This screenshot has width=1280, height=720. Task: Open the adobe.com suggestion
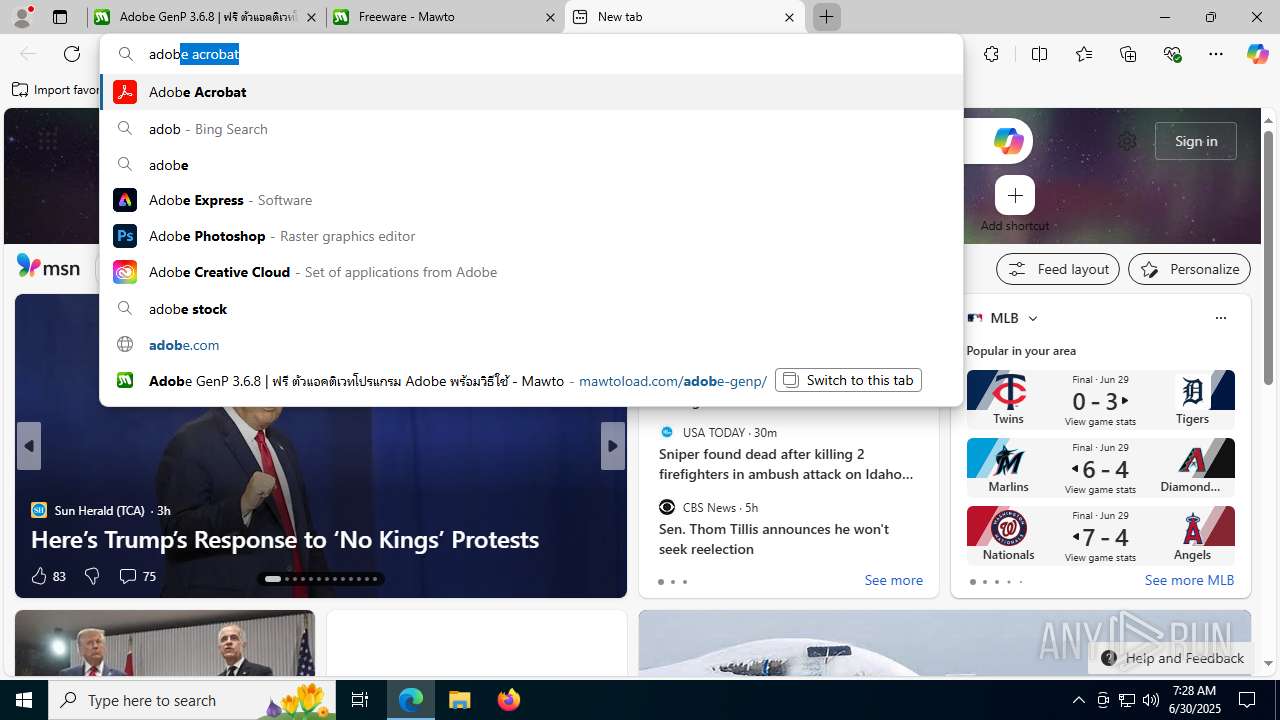tap(531, 345)
